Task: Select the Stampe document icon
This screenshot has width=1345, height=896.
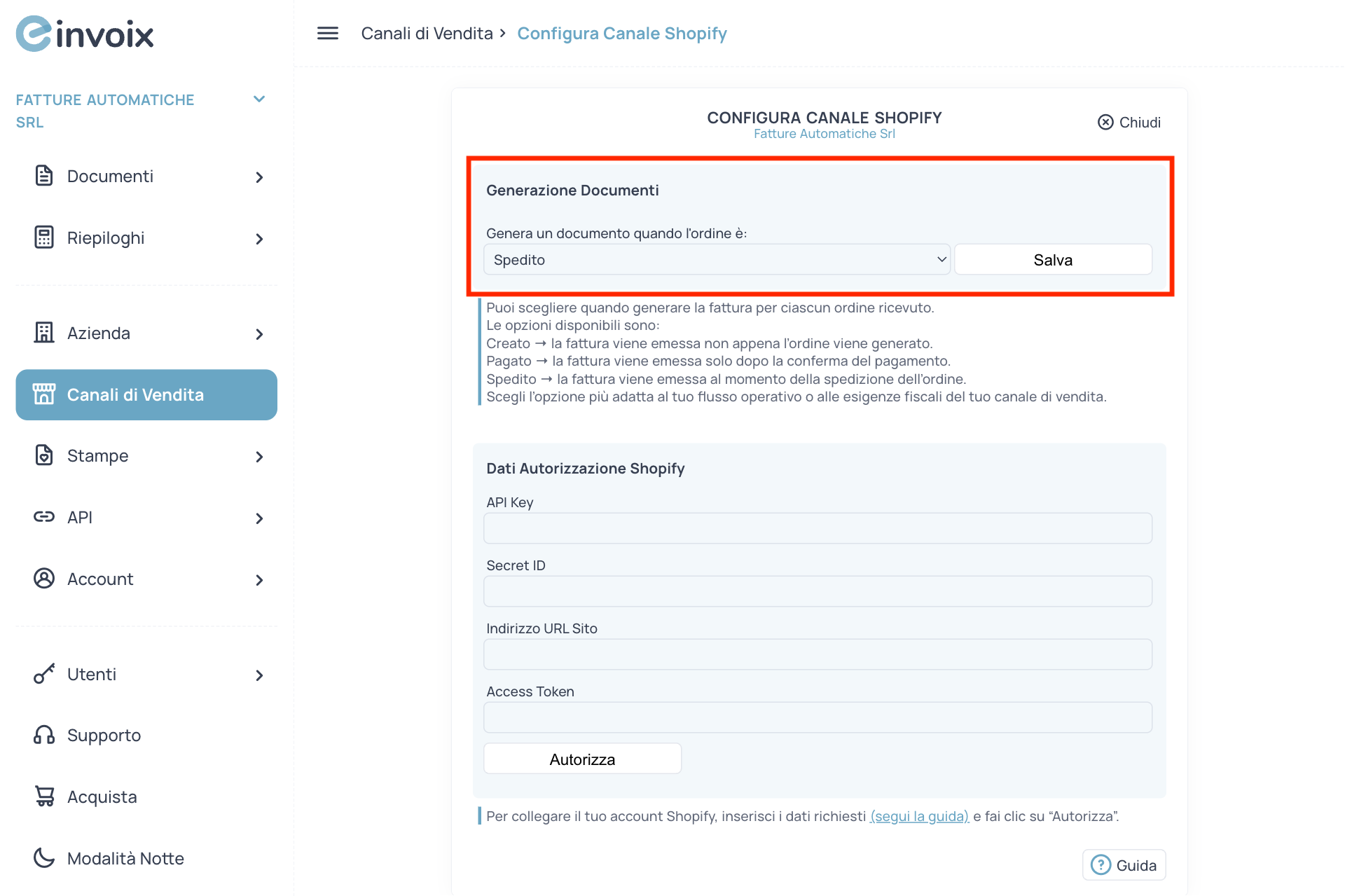Action: pos(44,455)
